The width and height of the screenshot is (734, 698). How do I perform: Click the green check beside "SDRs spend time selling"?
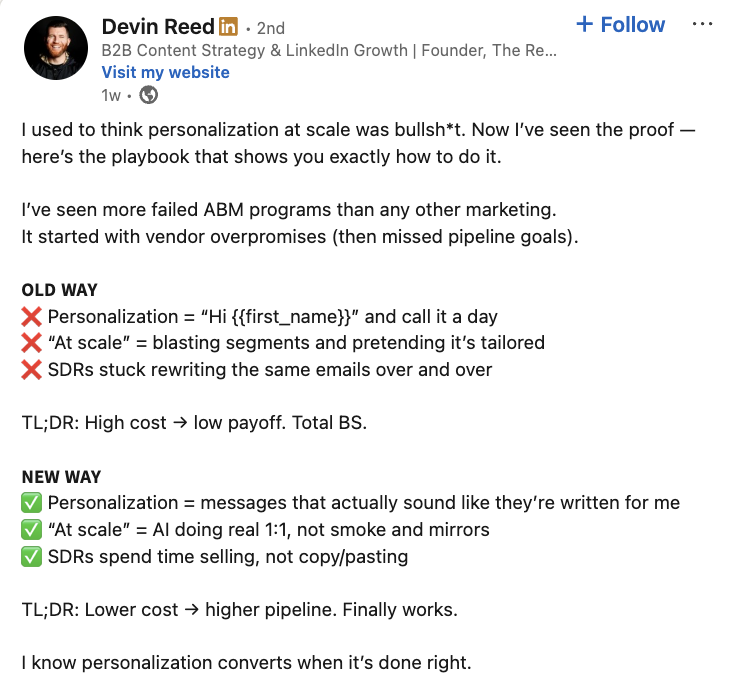pyautogui.click(x=32, y=557)
